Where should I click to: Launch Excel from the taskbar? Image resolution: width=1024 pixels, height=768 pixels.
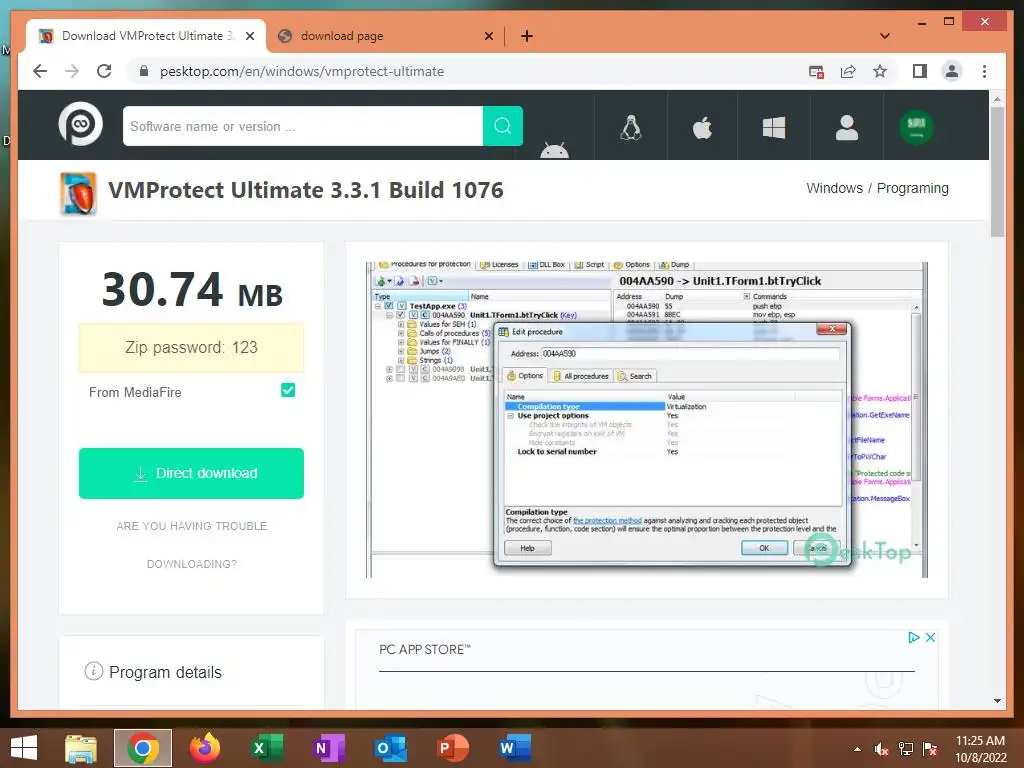coord(266,748)
